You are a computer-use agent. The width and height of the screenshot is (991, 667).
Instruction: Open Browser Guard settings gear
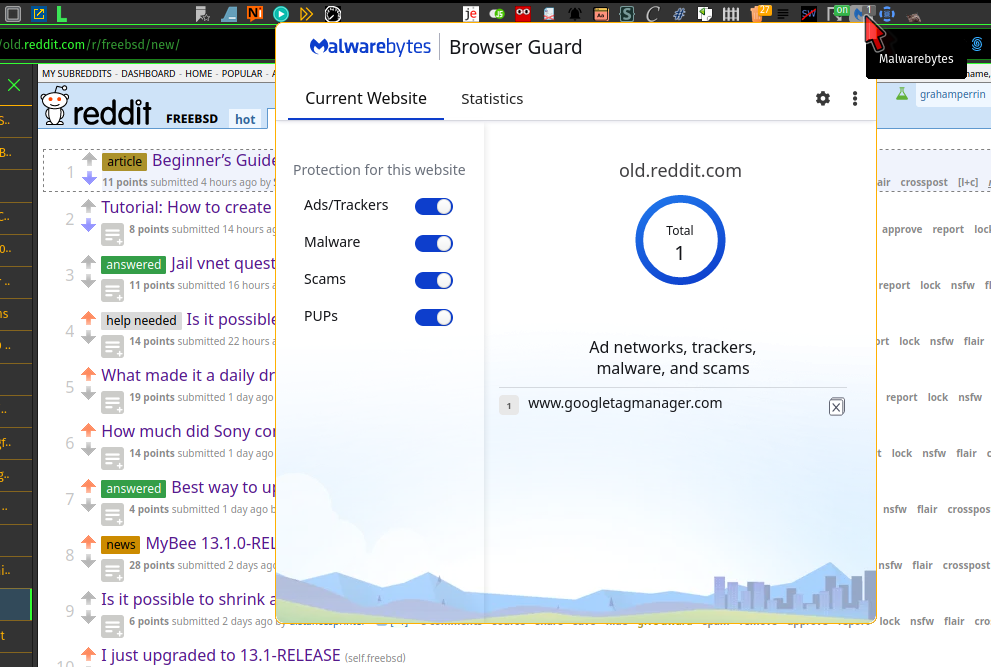point(823,98)
